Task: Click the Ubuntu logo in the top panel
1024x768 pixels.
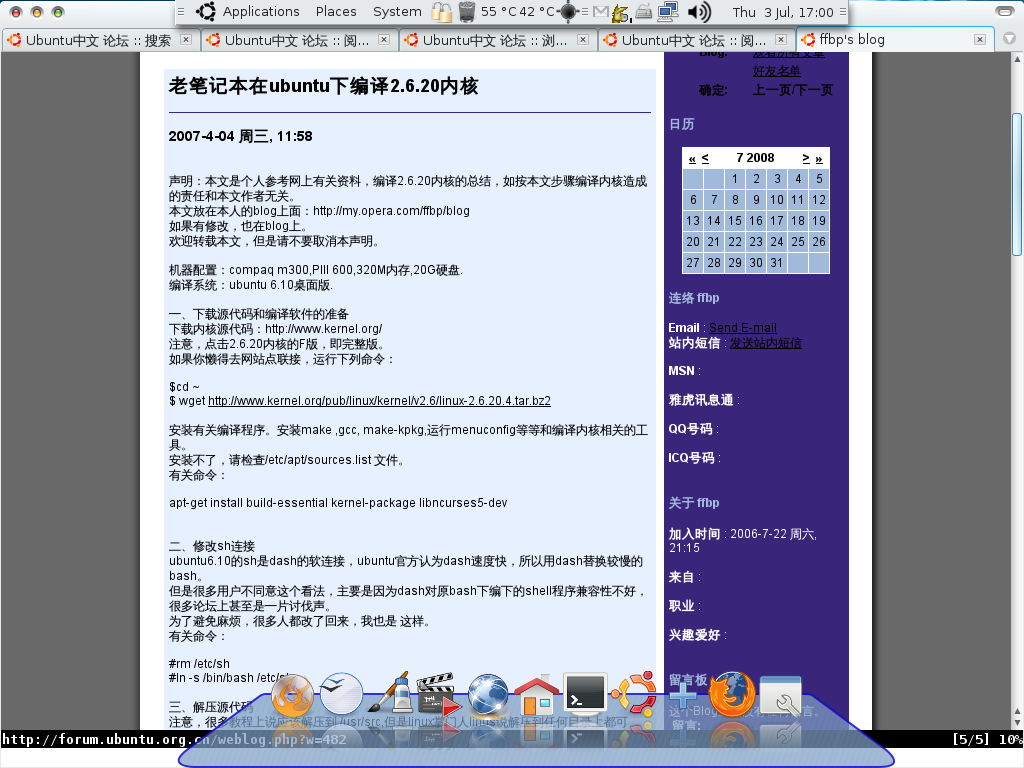Action: [x=206, y=11]
